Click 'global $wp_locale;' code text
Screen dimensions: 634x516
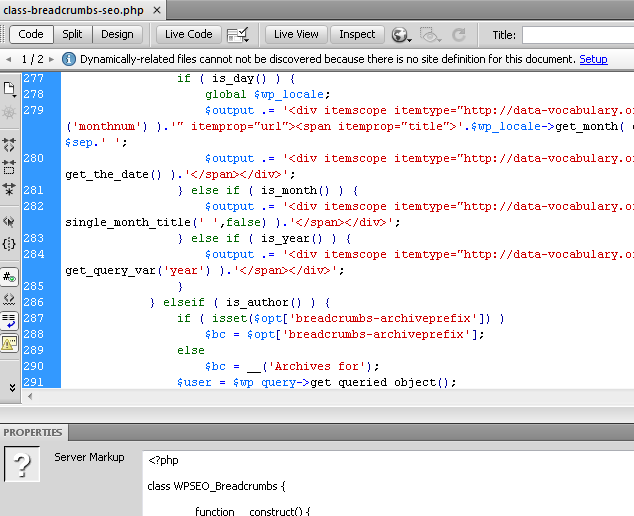pos(267,95)
